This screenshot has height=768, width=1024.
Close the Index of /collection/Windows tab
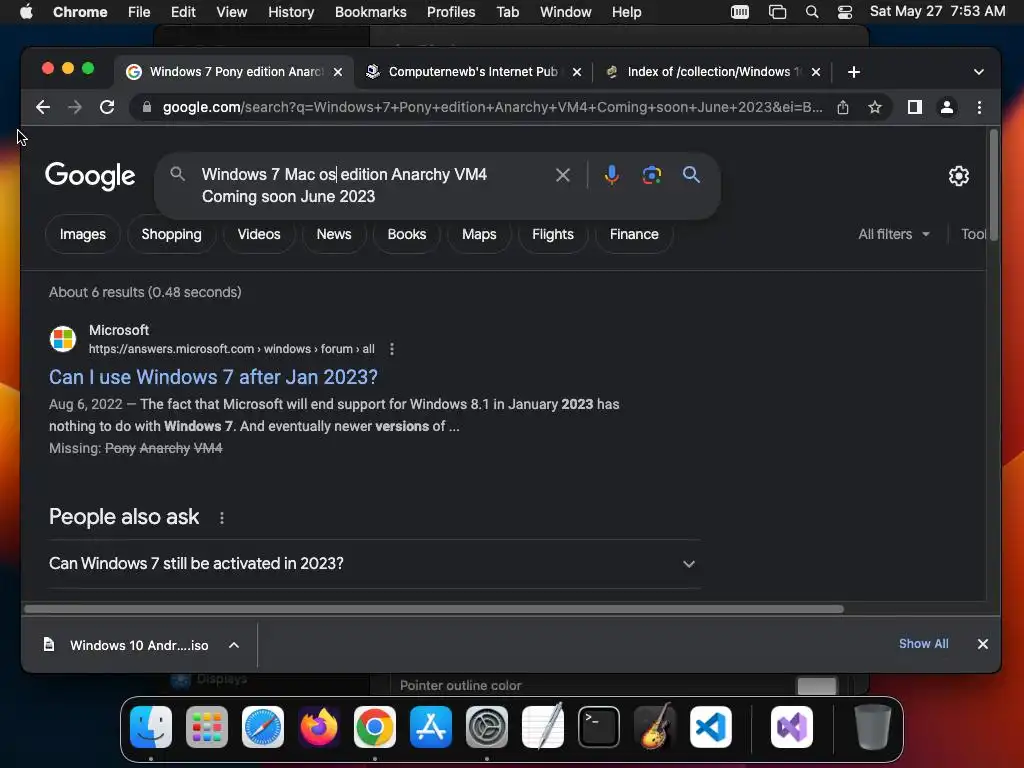[x=816, y=72]
